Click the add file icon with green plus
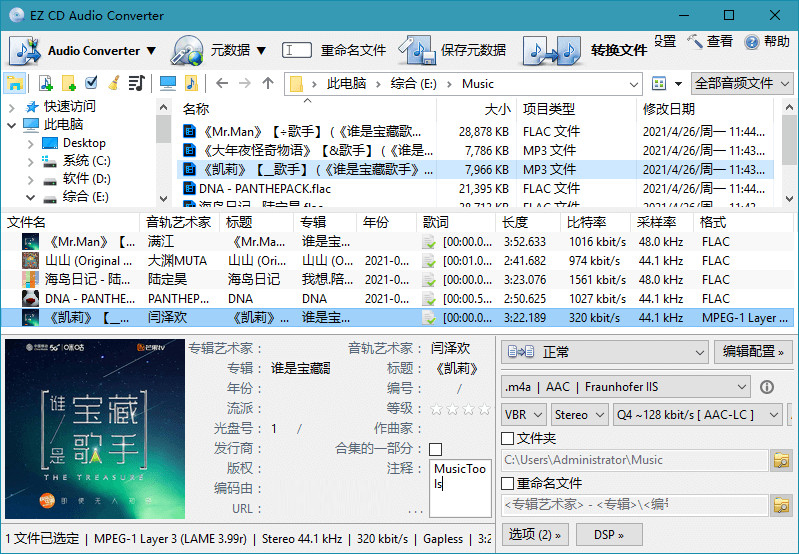 [45, 83]
